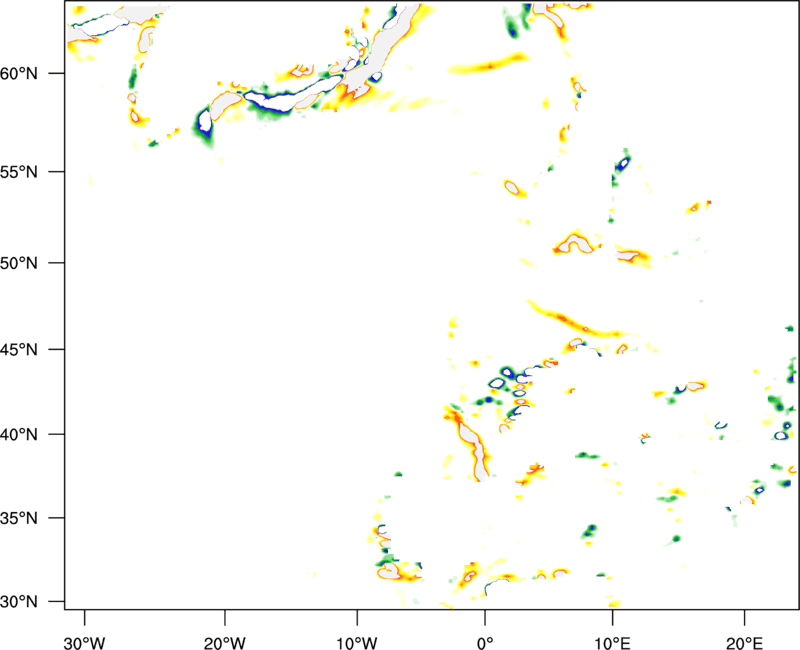The height and width of the screenshot is (650, 800).
Task: Click the 50°N latitude label
Action: 19,263
